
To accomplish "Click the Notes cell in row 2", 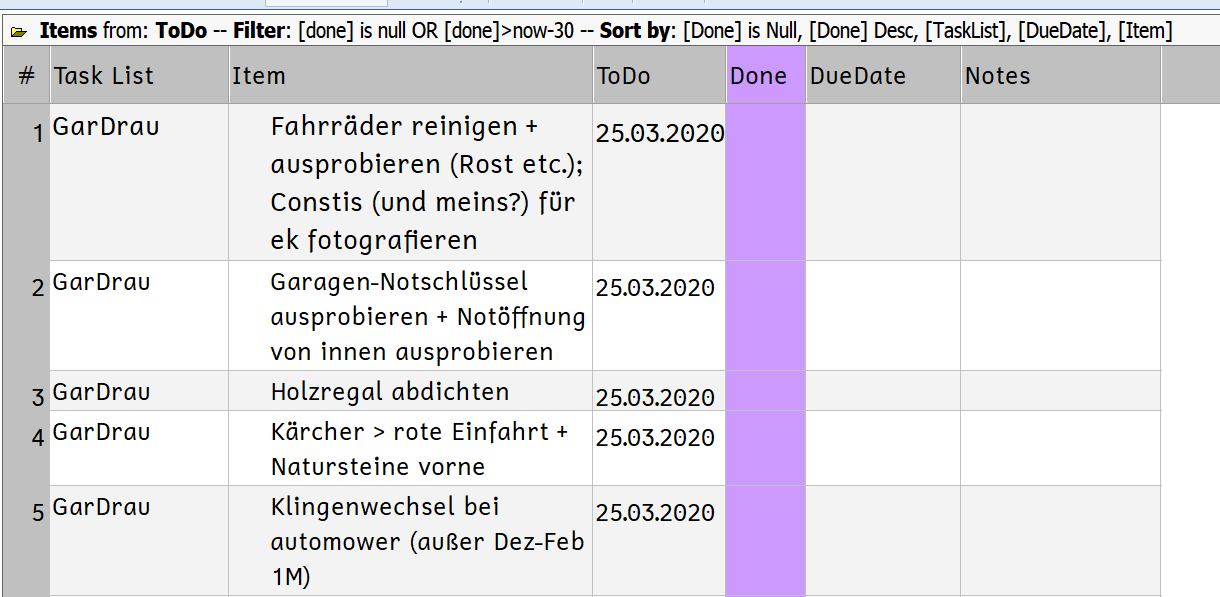I will tap(1060, 316).
